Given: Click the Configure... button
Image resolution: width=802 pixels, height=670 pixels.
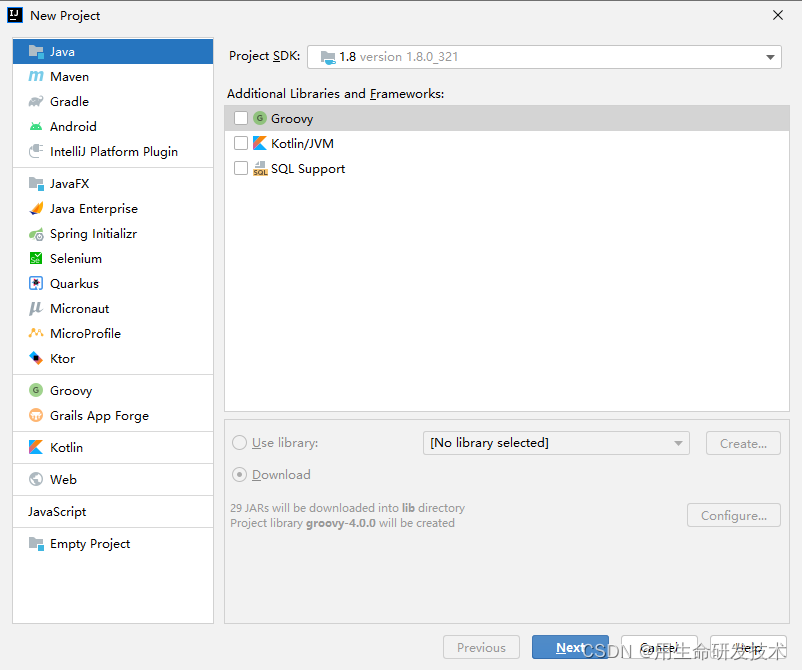Looking at the screenshot, I should pos(733,516).
